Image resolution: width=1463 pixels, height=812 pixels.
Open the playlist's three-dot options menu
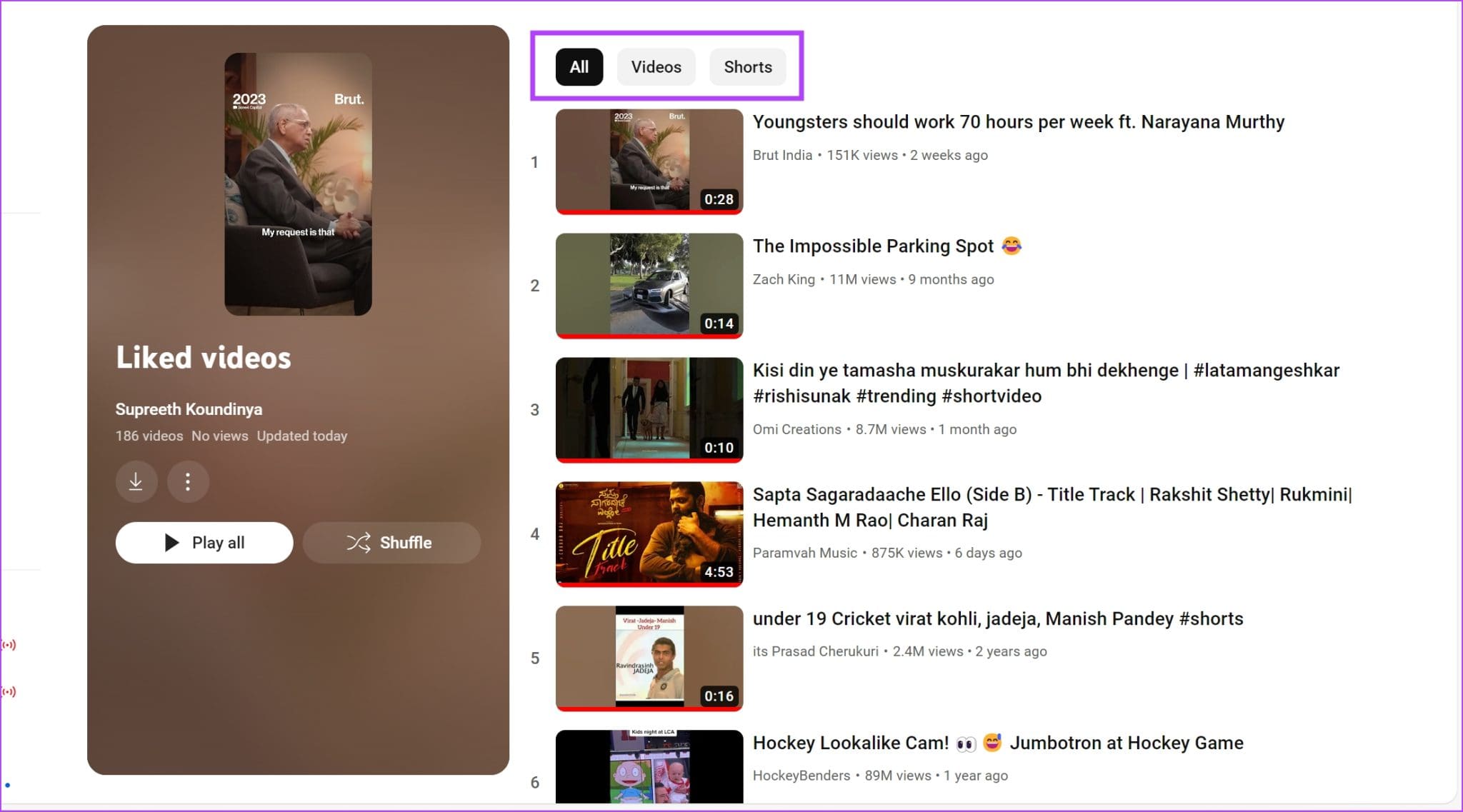point(188,481)
